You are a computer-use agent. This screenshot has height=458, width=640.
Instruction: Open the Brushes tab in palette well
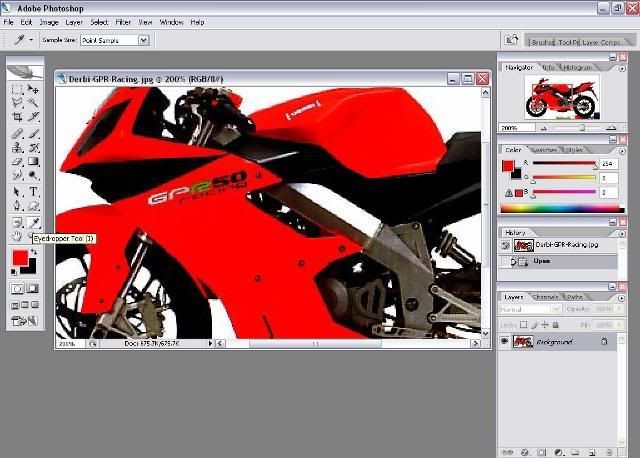542,42
